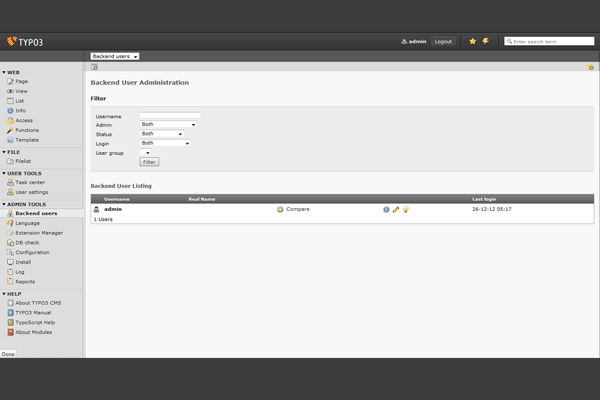This screenshot has width=600, height=400.
Task: Open the DB check icon
Action: tap(10, 243)
